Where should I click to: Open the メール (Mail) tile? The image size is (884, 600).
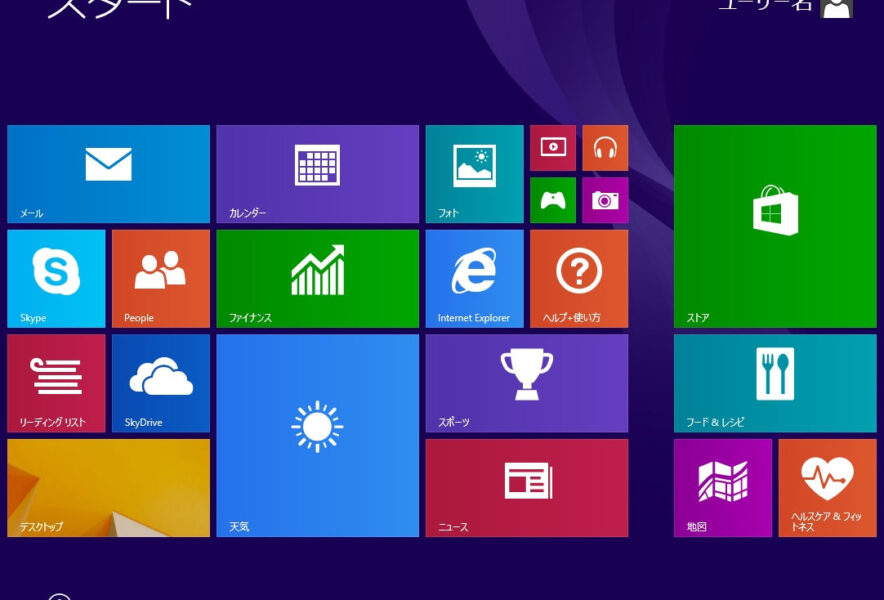pyautogui.click(x=108, y=174)
